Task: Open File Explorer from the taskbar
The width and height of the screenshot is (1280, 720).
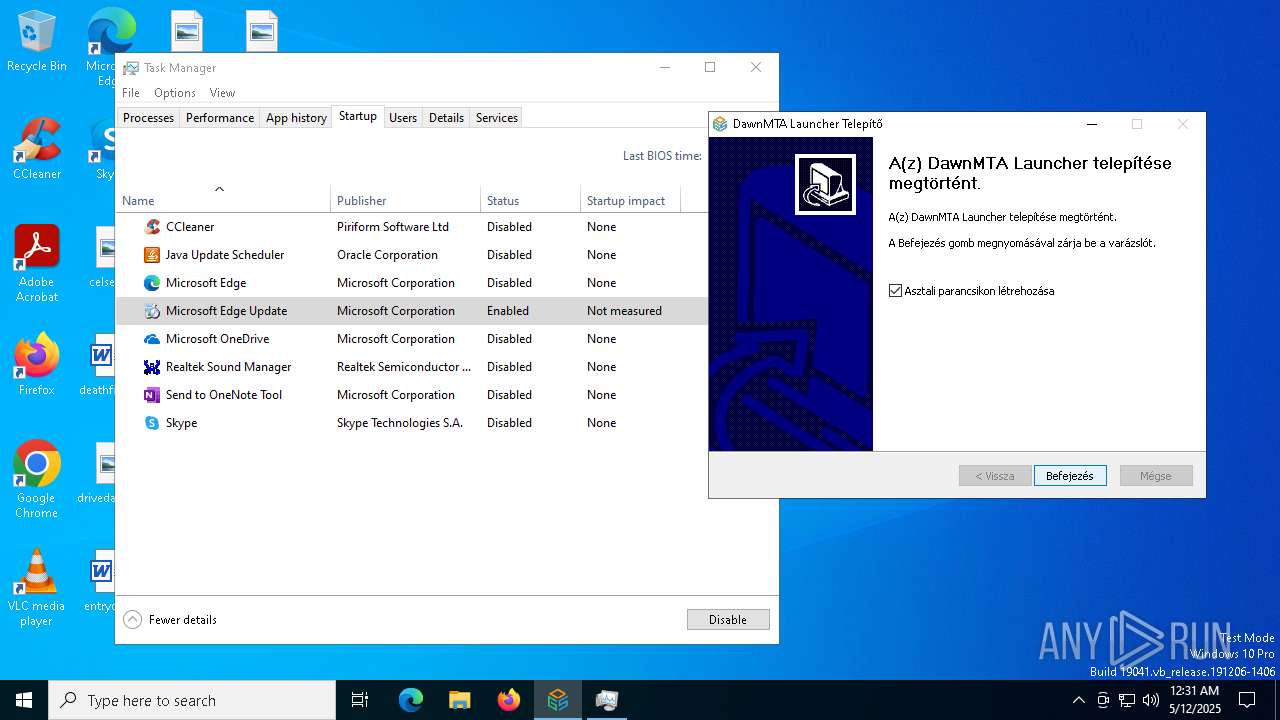Action: click(x=460, y=700)
